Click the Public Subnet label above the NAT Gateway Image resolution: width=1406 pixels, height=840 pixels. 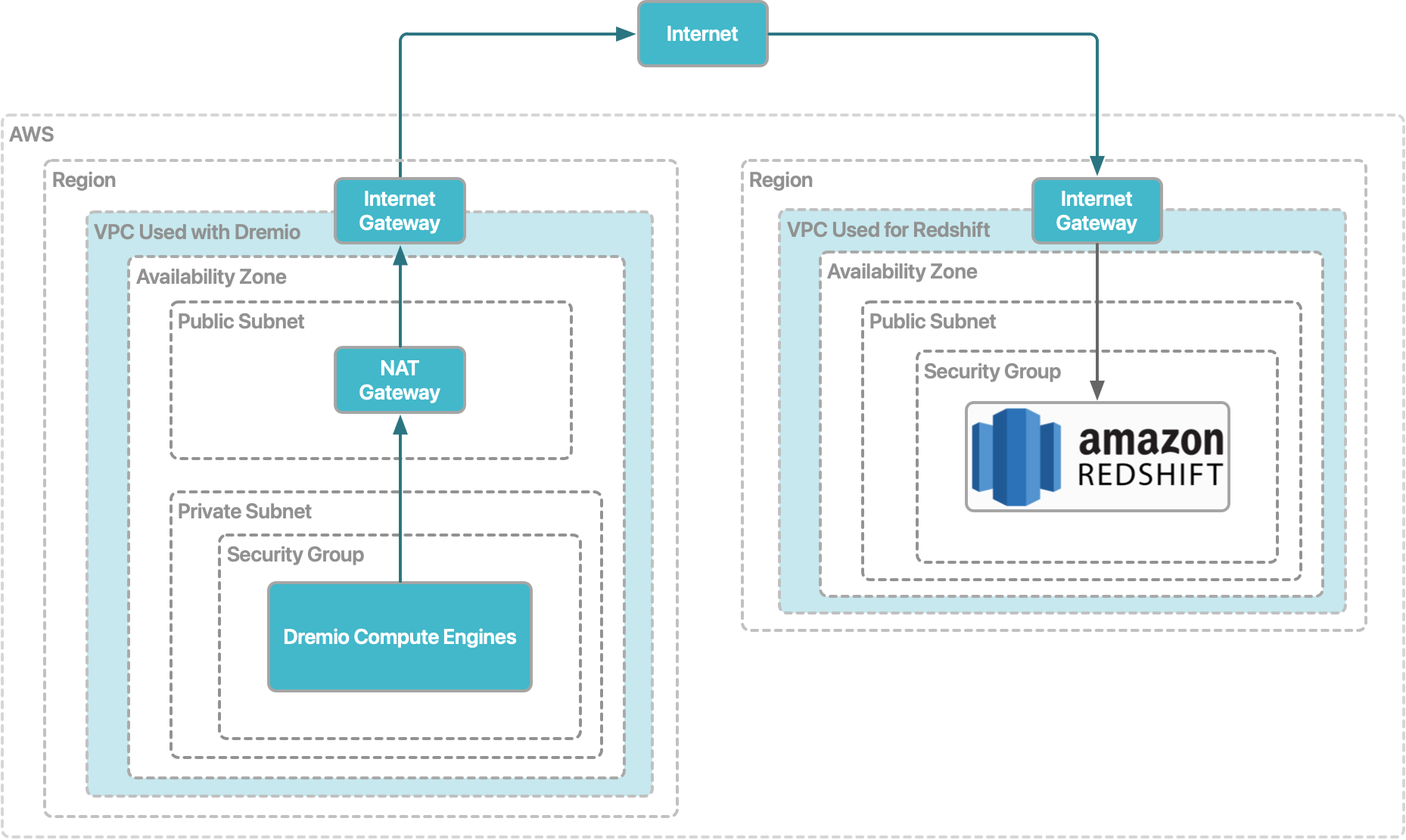coord(241,322)
